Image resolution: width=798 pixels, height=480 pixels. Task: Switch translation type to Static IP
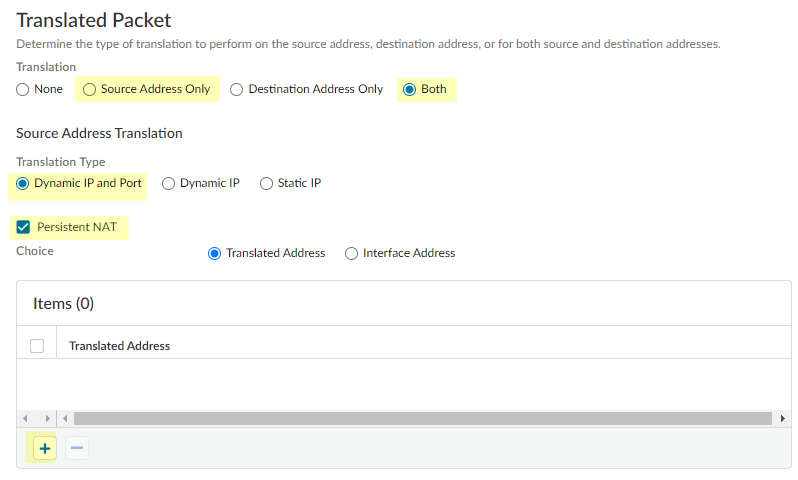point(267,183)
